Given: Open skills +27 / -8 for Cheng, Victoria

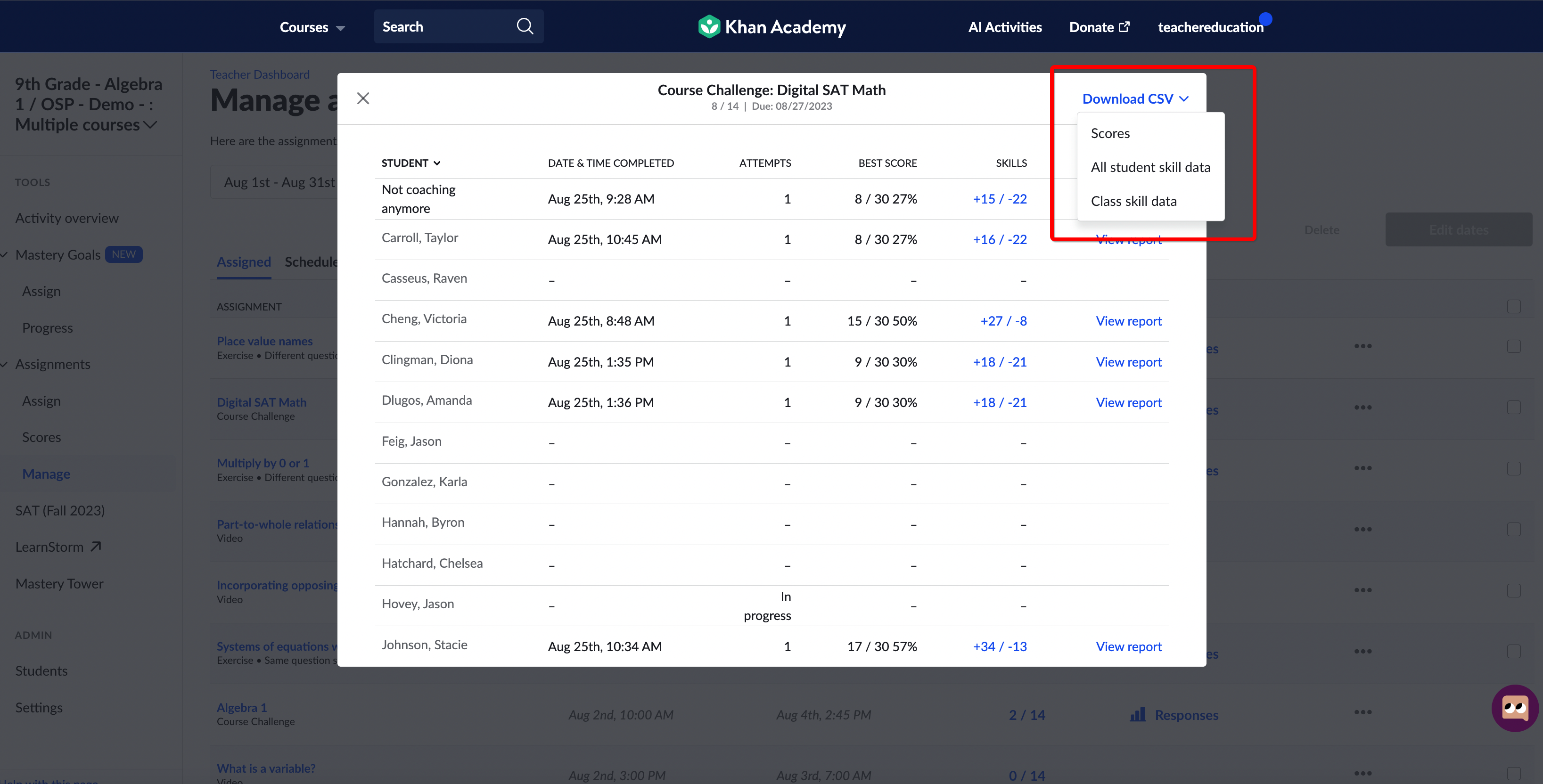Looking at the screenshot, I should point(1003,321).
